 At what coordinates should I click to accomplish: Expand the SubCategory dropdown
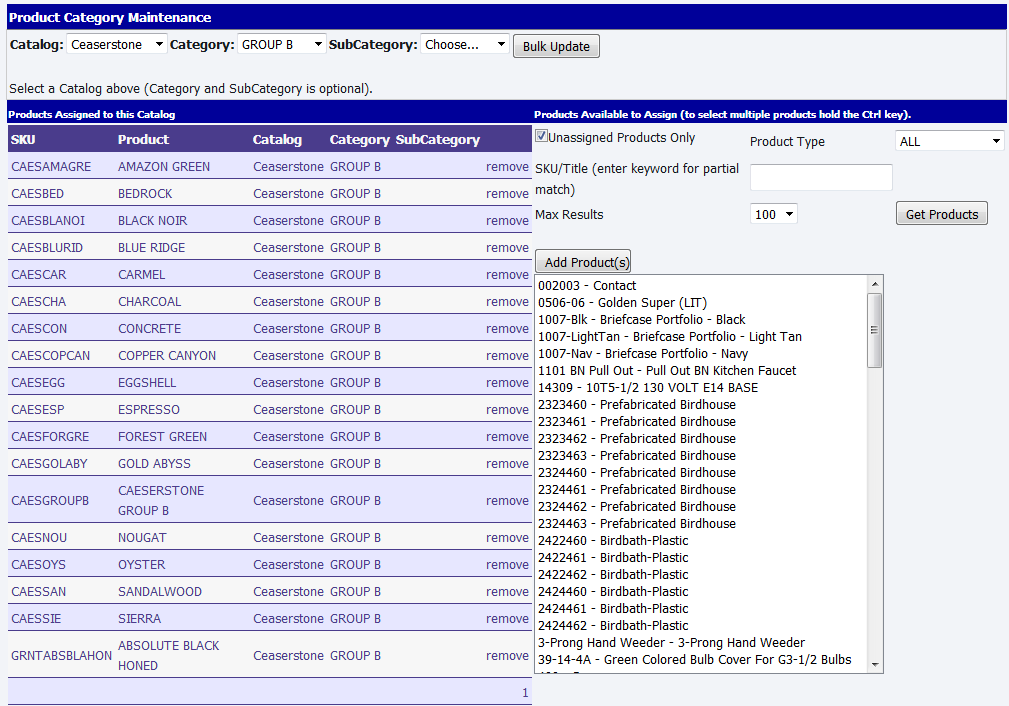(465, 45)
